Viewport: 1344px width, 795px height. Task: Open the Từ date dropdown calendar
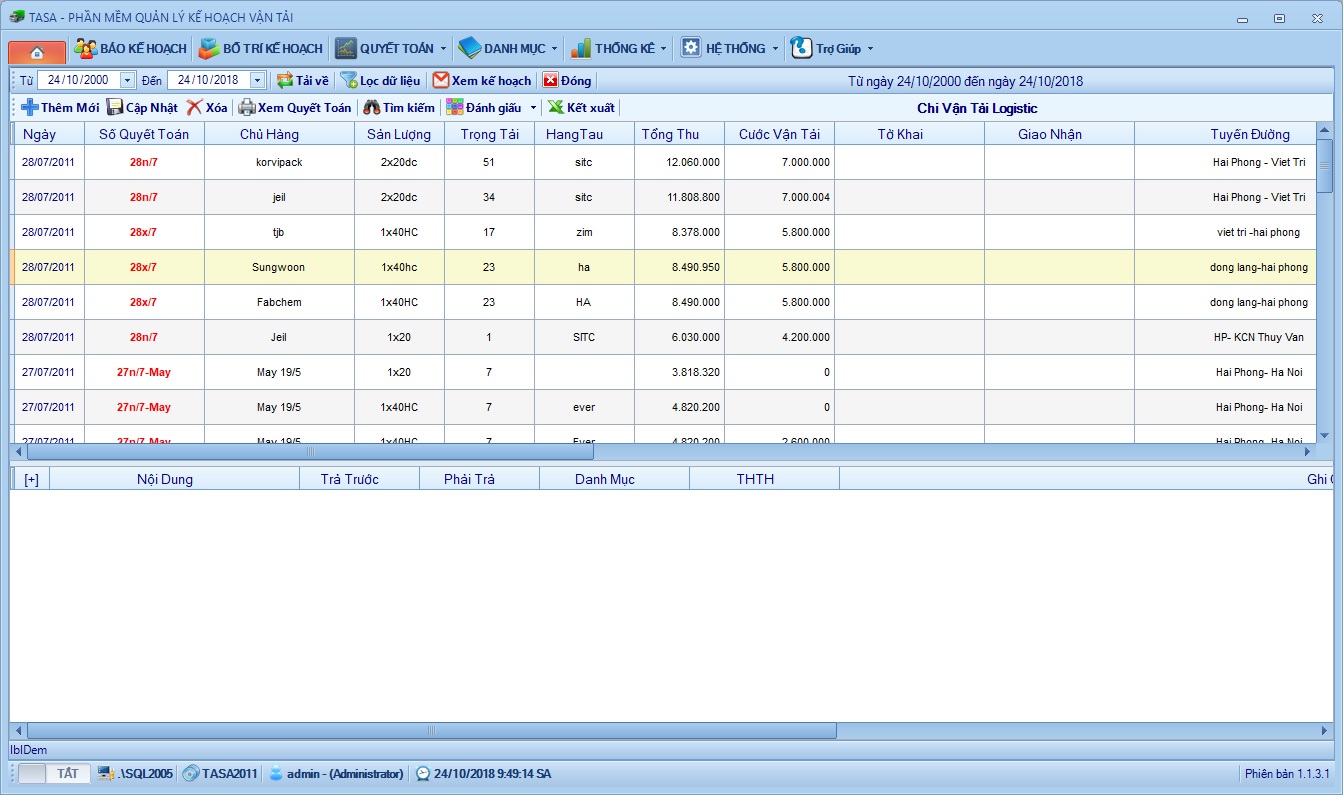[127, 80]
